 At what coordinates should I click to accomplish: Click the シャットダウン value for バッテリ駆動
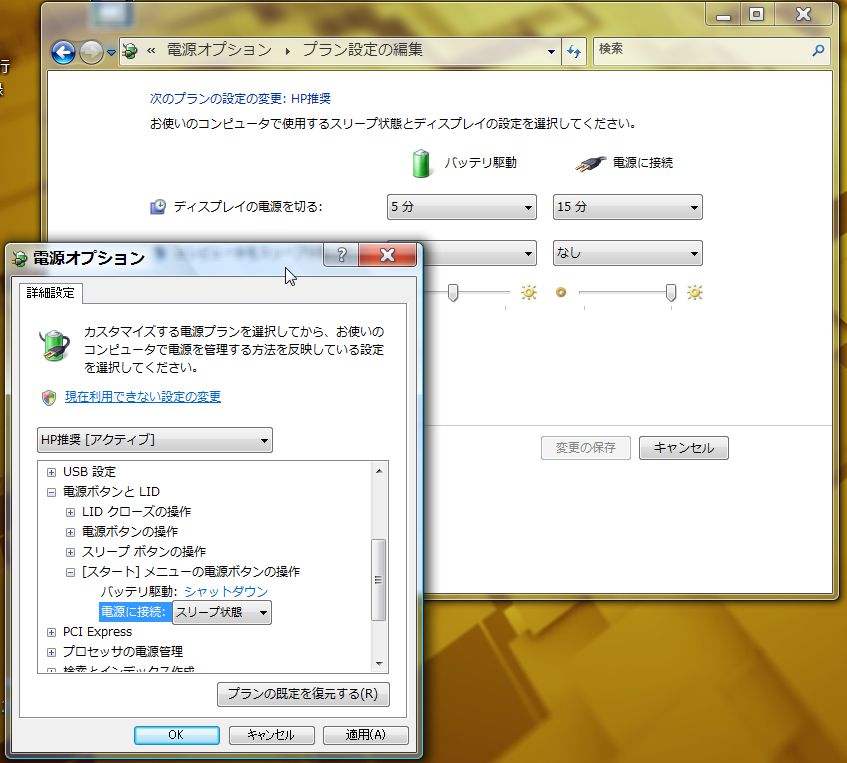(x=226, y=592)
